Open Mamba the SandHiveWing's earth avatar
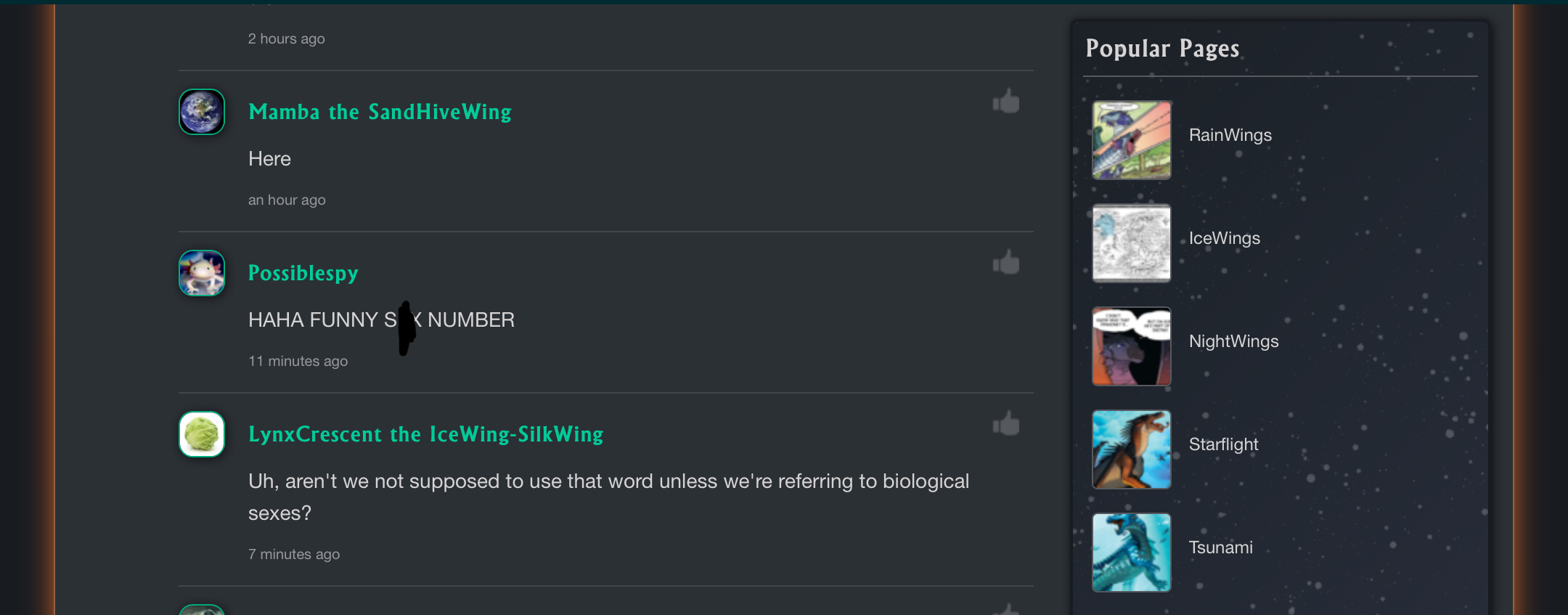Image resolution: width=1568 pixels, height=615 pixels. point(202,112)
